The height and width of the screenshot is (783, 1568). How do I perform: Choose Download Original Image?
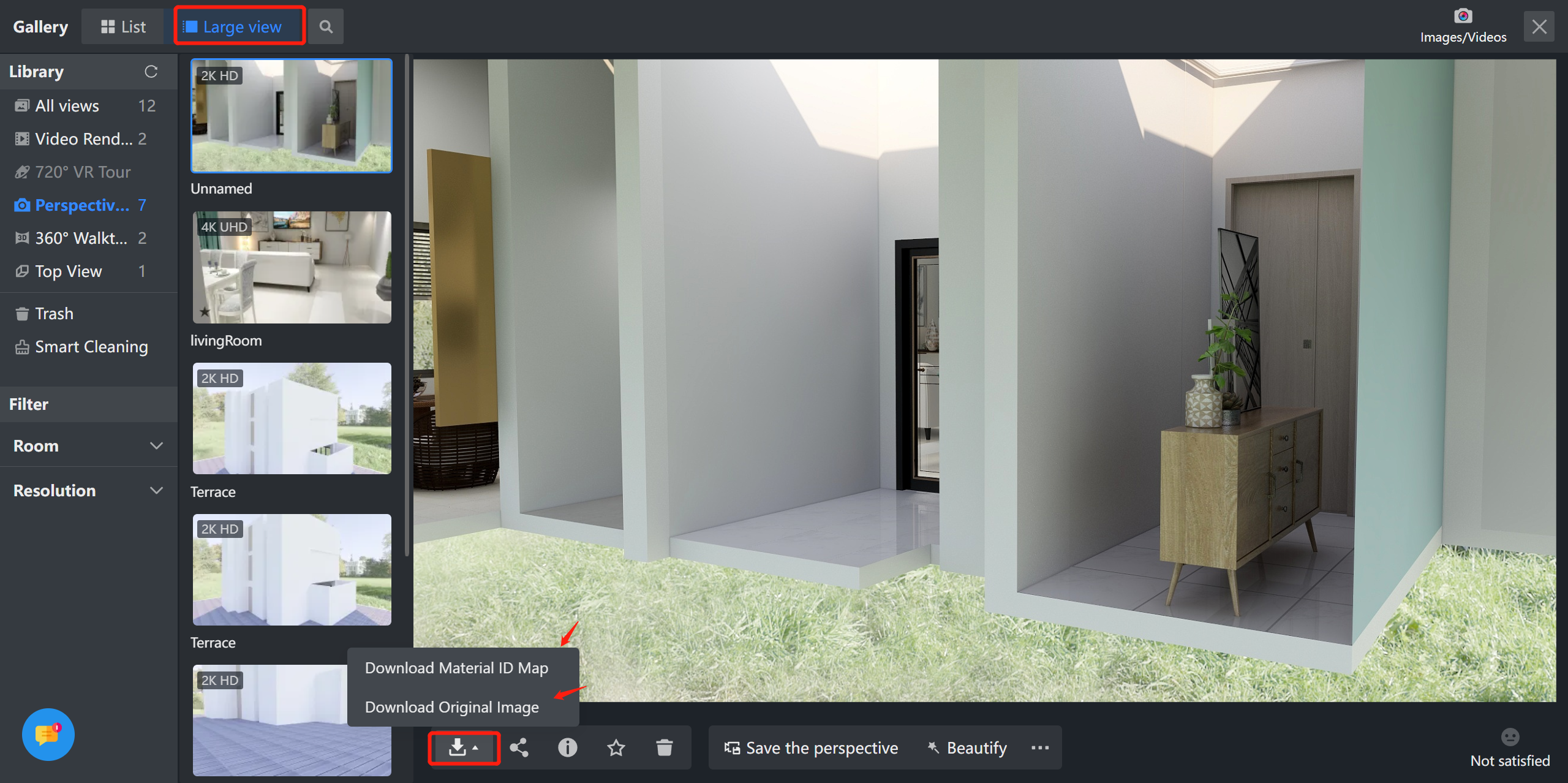[x=452, y=707]
